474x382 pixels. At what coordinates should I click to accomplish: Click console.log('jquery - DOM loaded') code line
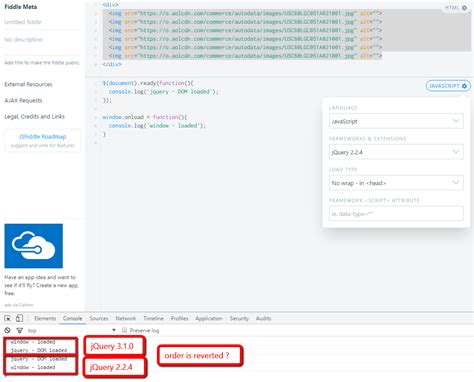(164, 92)
